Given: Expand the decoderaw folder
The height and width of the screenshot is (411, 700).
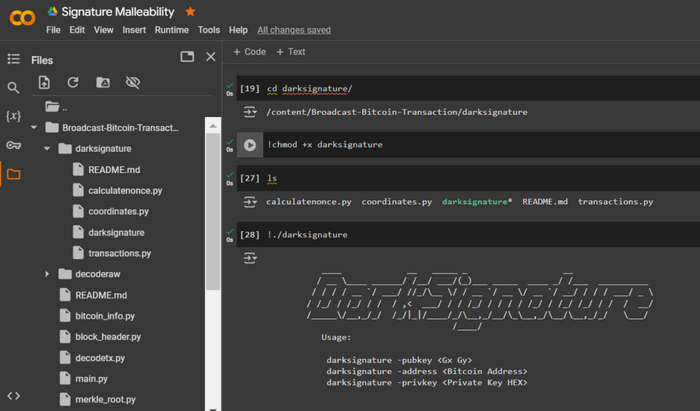Looking at the screenshot, I should 47,274.
